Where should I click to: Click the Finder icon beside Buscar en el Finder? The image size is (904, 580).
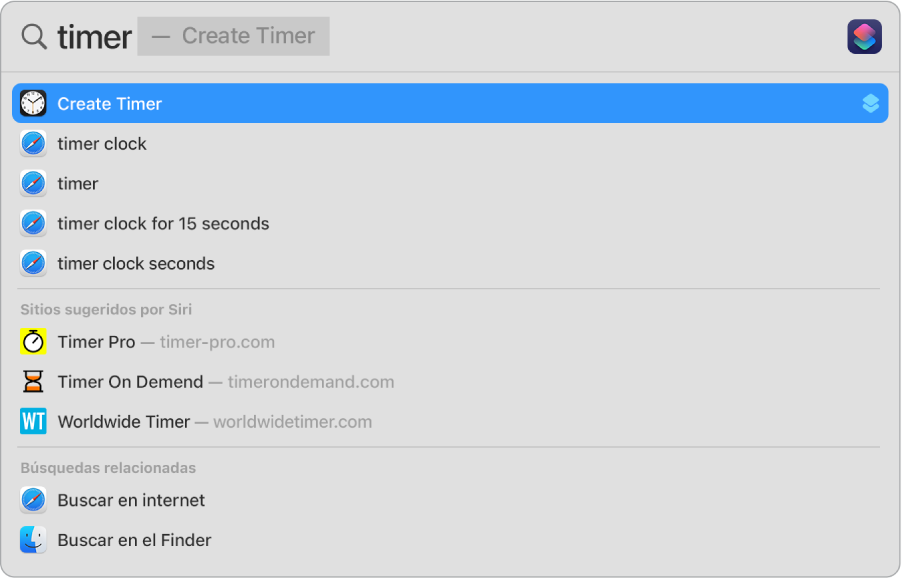pos(31,540)
